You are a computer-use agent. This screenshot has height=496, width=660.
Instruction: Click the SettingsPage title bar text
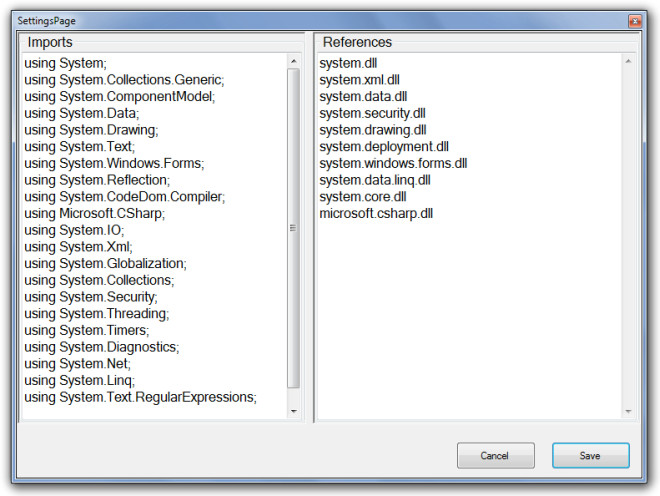tap(46, 21)
